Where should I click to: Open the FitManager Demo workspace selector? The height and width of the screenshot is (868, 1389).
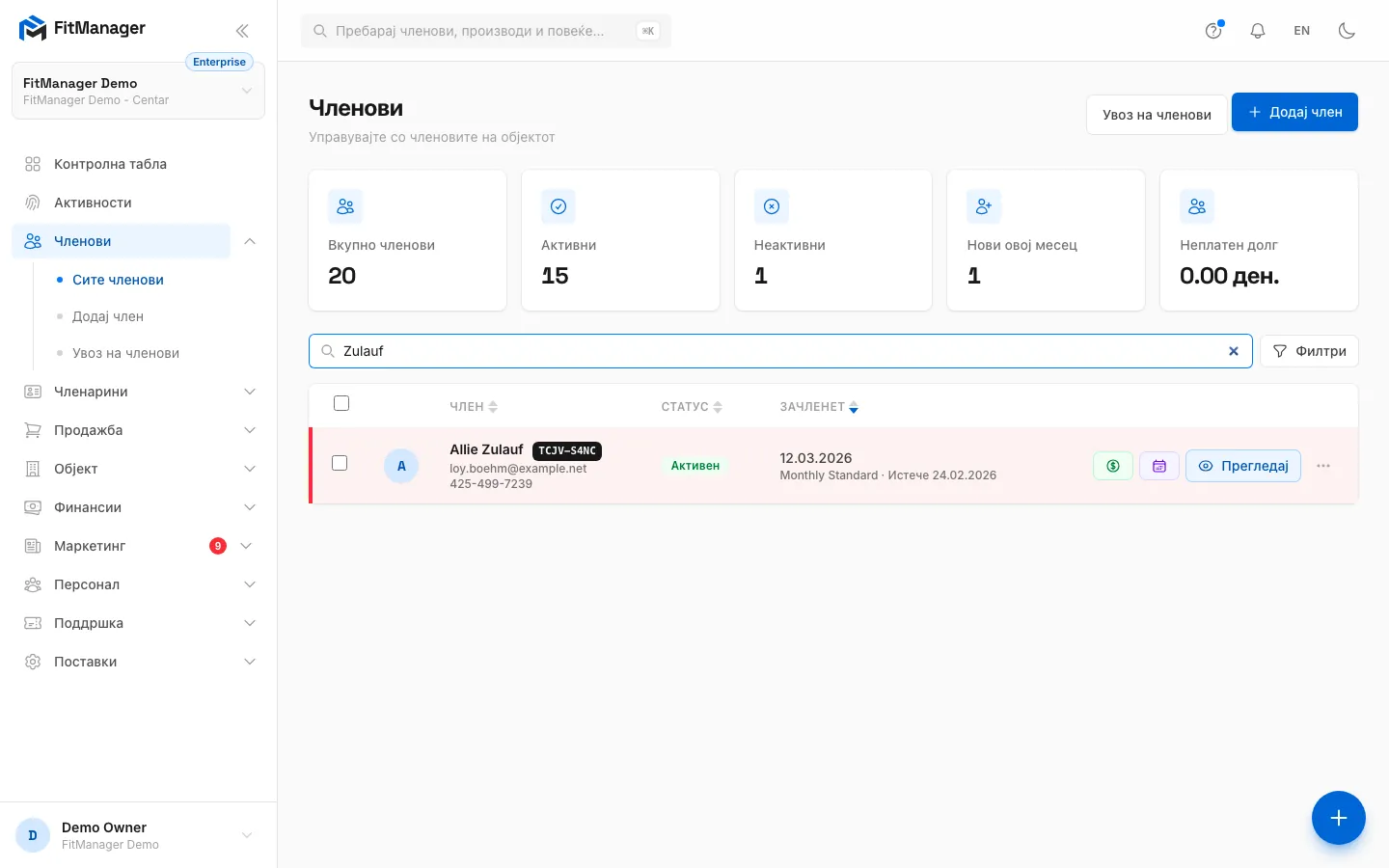138,91
